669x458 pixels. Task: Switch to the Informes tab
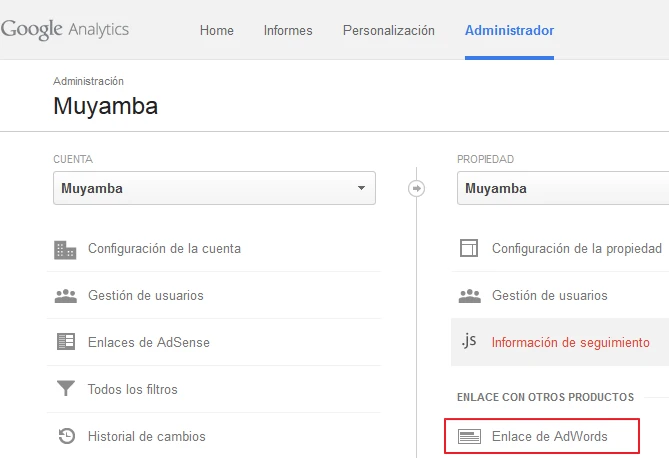[x=288, y=31]
